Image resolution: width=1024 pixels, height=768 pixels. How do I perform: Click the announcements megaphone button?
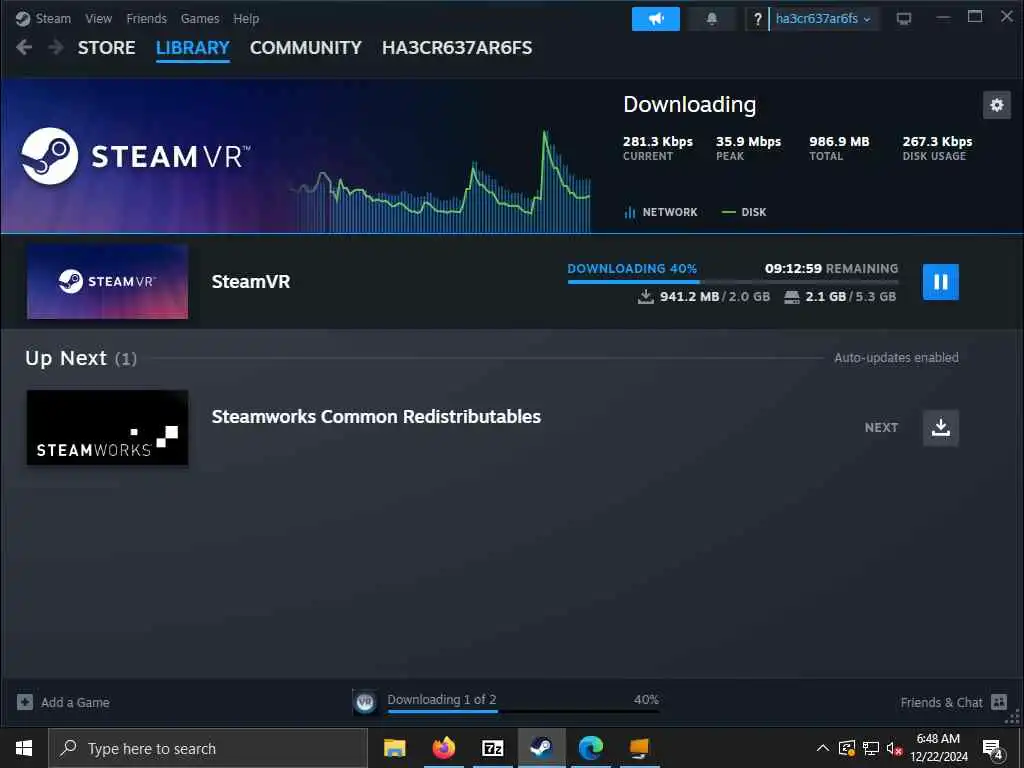(656, 19)
